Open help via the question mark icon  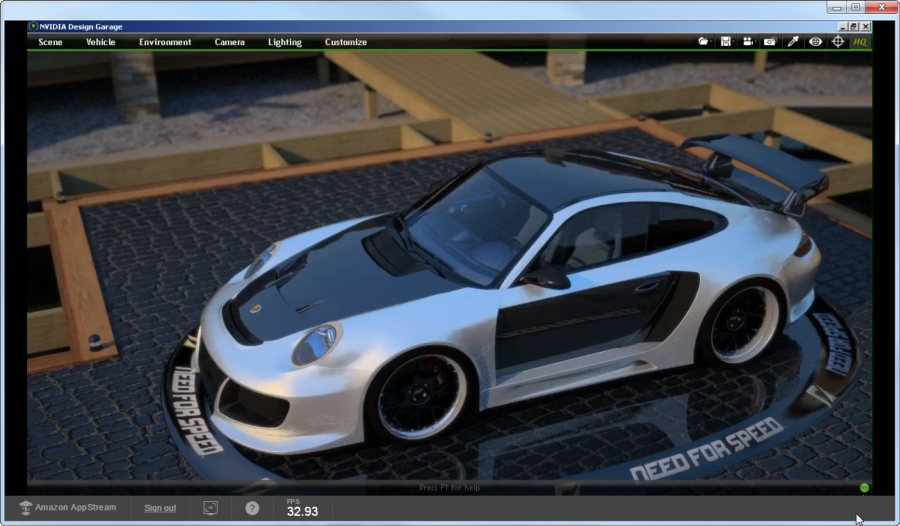[252, 508]
